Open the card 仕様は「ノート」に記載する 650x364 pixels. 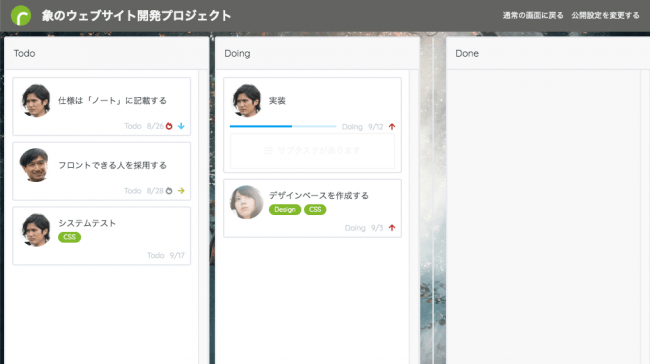(x=102, y=107)
